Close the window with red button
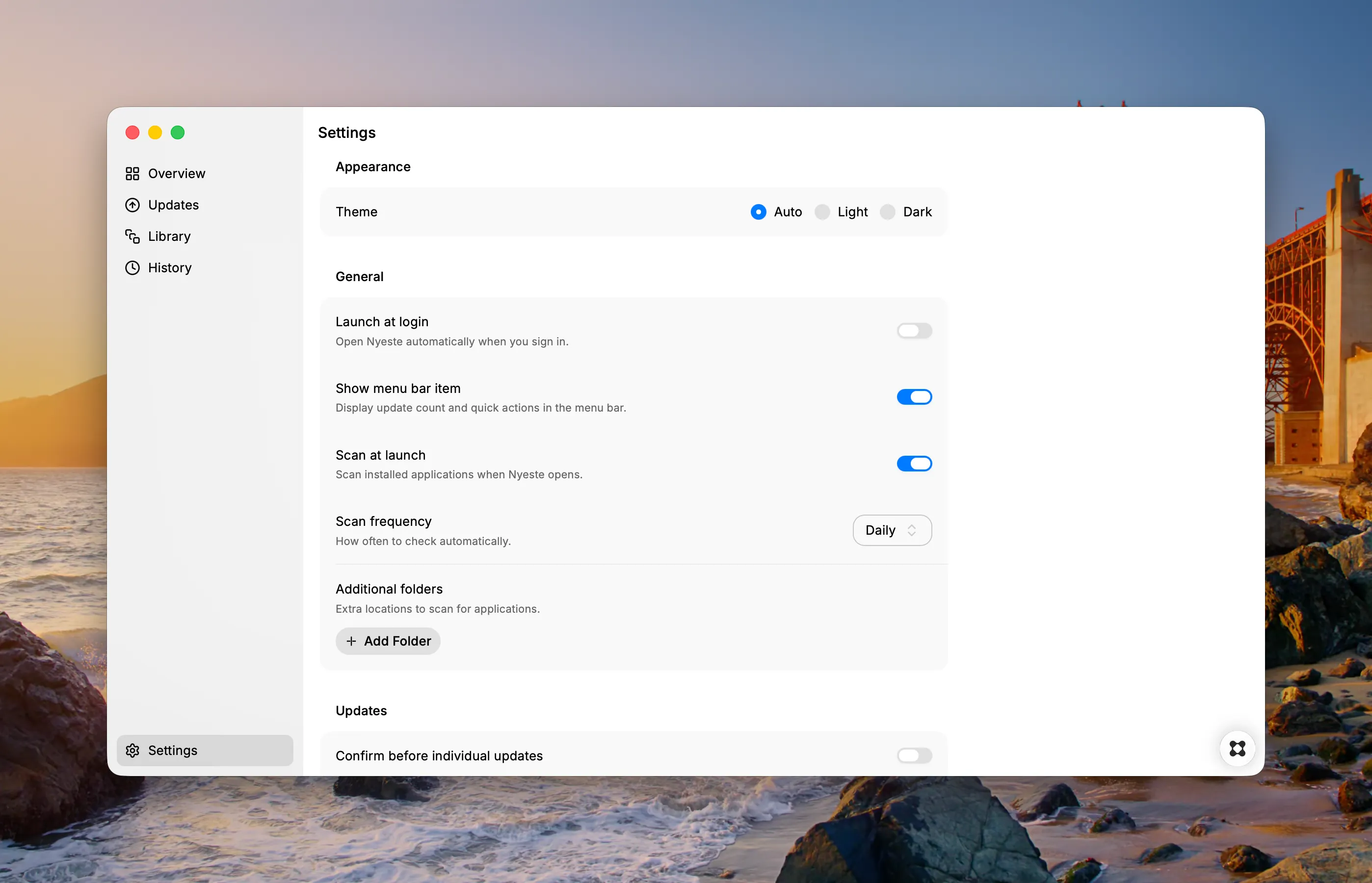Viewport: 1372px width, 883px height. click(x=132, y=133)
